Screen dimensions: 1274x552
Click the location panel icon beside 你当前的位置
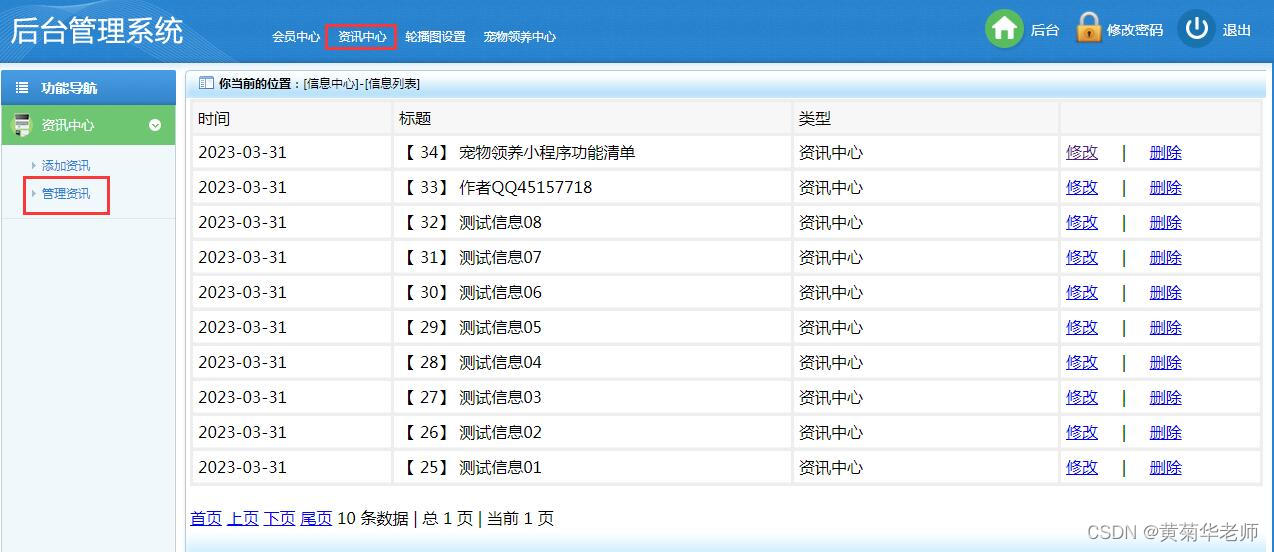(206, 84)
